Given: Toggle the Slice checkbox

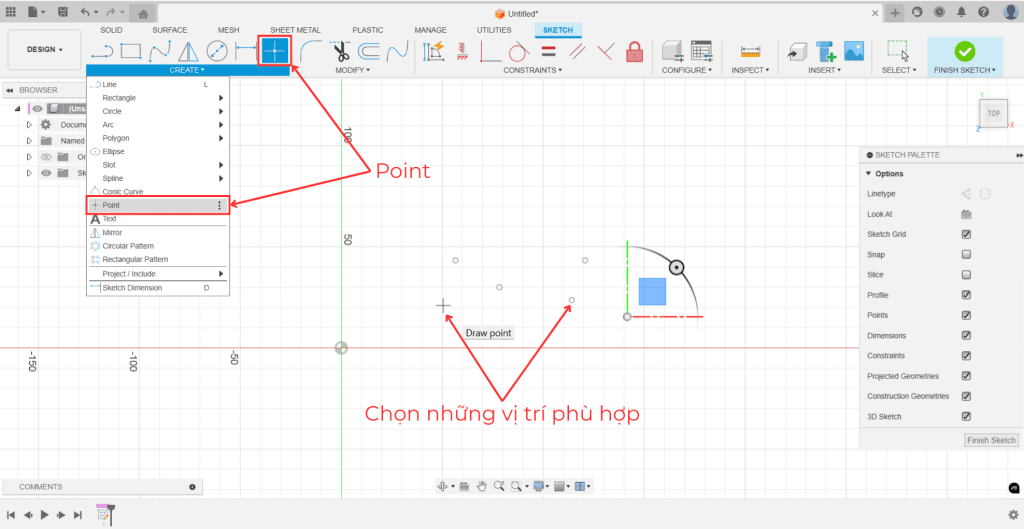Looking at the screenshot, I should pyautogui.click(x=966, y=275).
